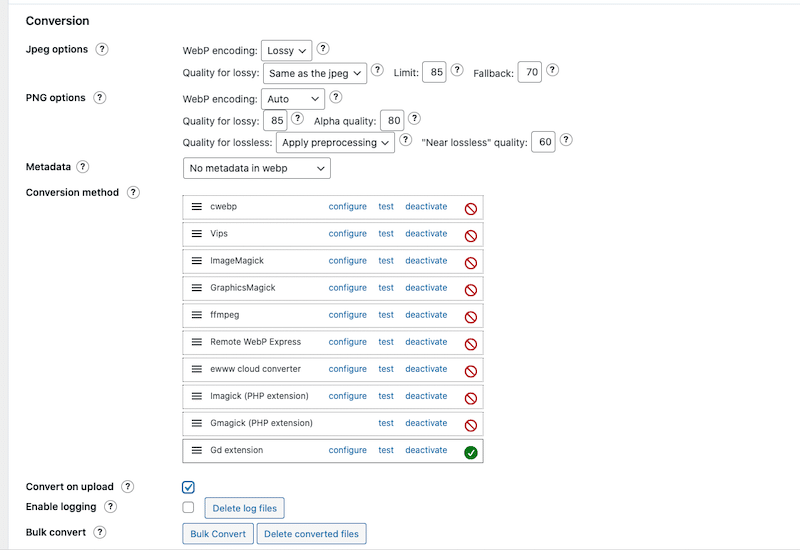Viewport: 800px width, 550px height.
Task: Click Delete converted files button
Action: (311, 534)
